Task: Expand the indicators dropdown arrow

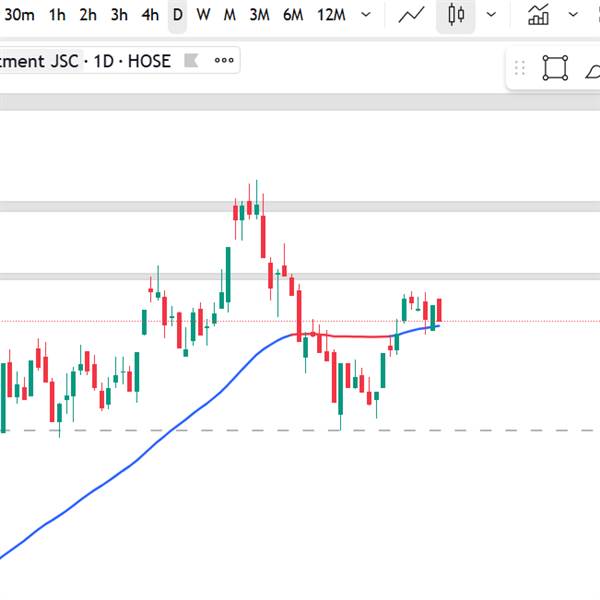Action: 573,15
